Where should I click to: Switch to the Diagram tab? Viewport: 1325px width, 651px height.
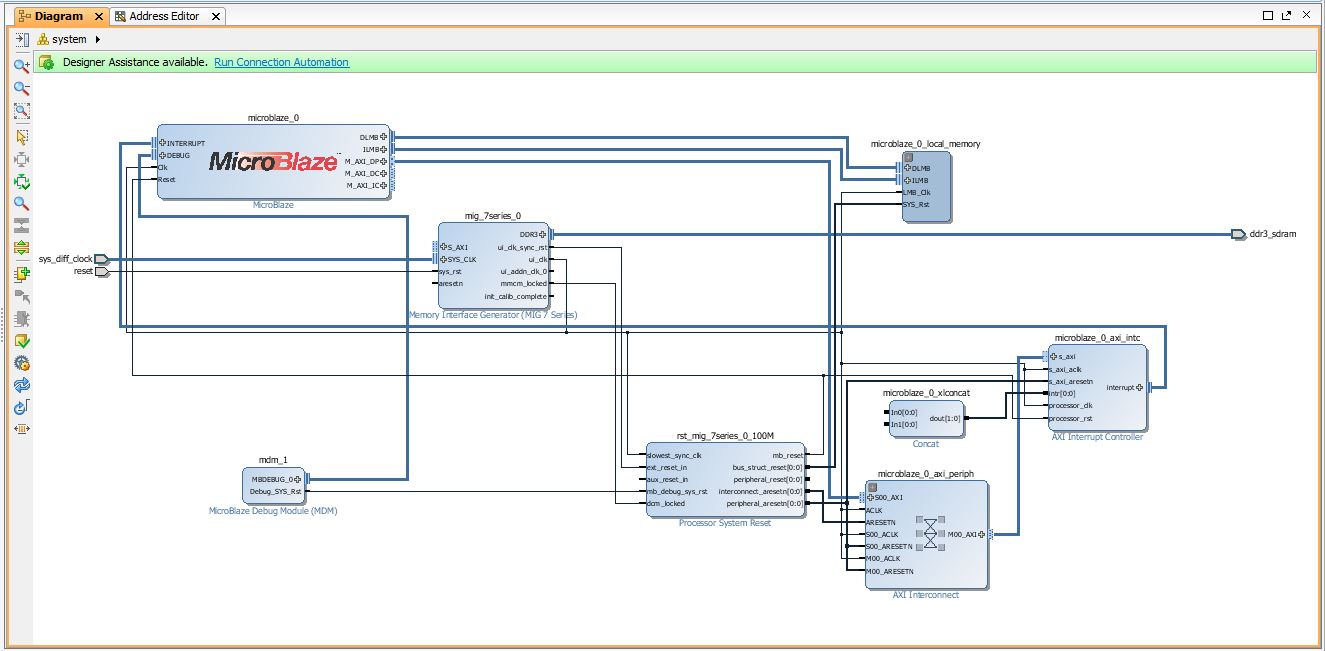click(59, 16)
